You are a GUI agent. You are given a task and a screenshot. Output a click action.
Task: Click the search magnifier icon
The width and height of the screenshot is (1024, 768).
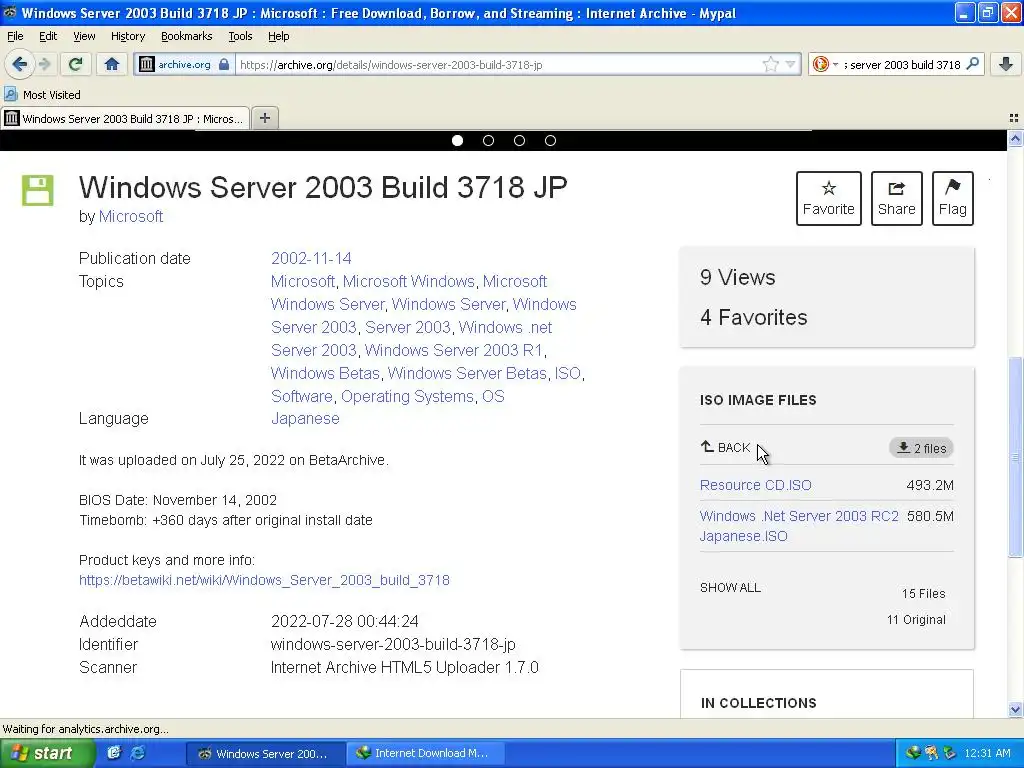(972, 64)
